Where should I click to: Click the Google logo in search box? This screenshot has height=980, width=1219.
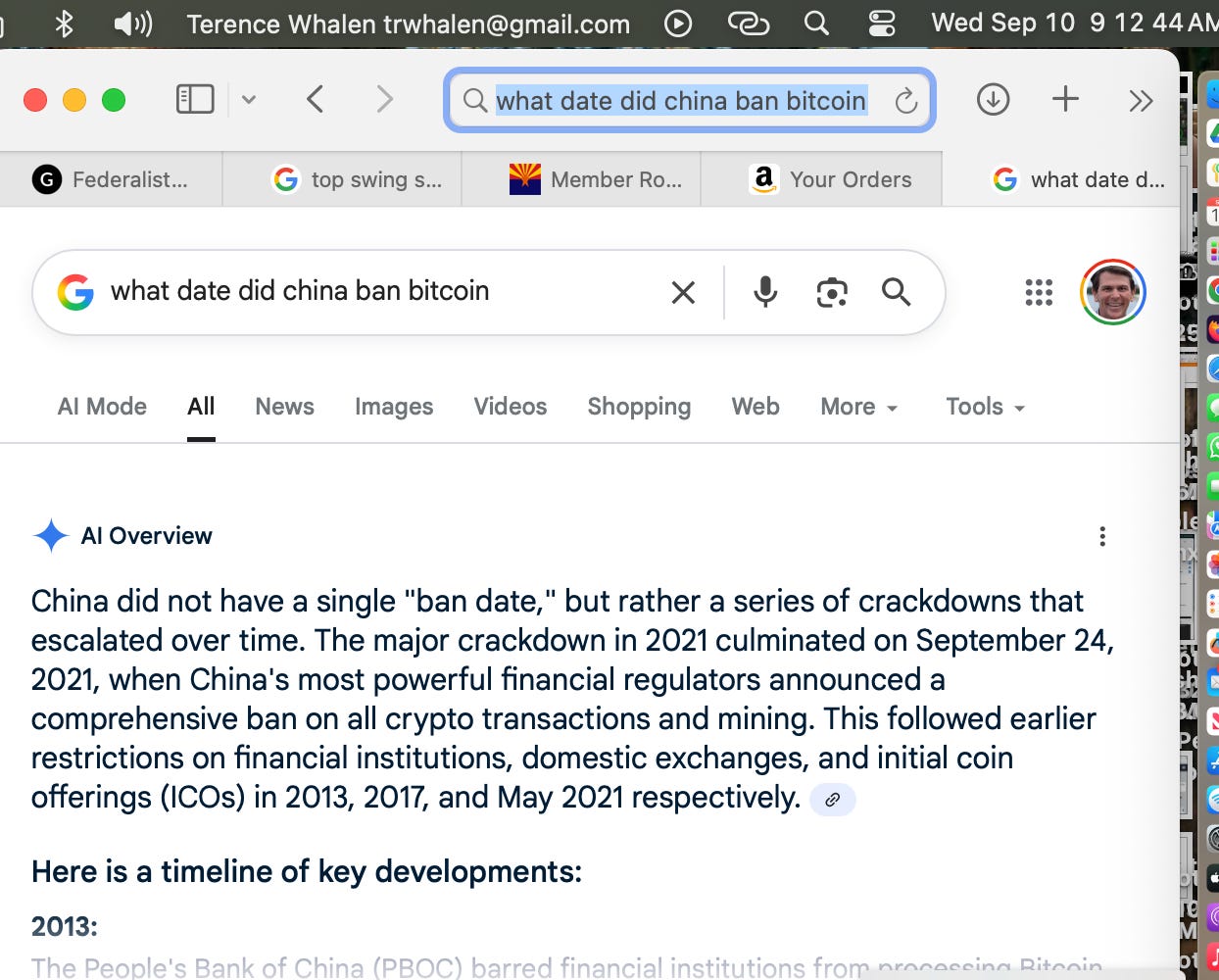click(75, 292)
